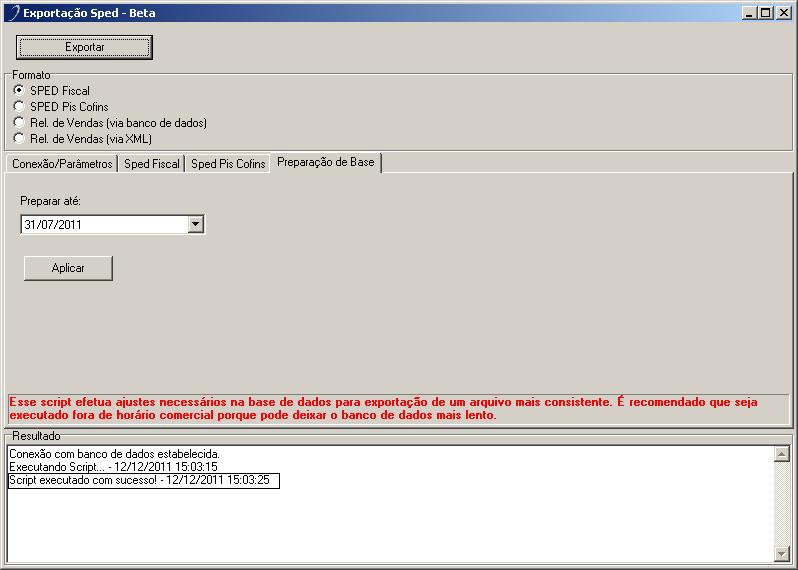798x570 pixels.
Task: Select the SPED Fiscal format option
Action: pos(19,91)
